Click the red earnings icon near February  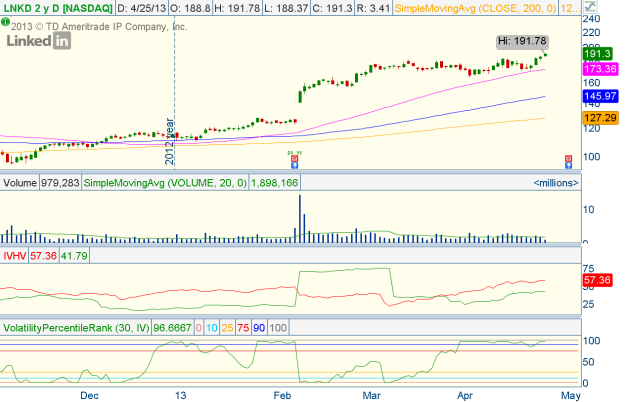click(x=294, y=158)
